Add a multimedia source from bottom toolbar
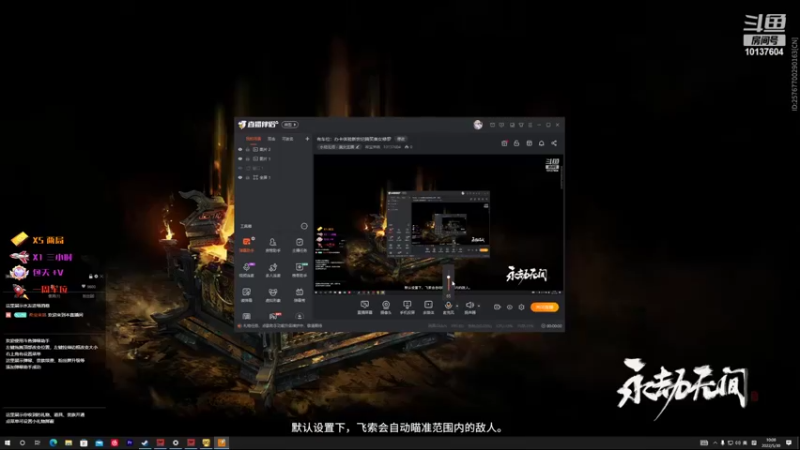Image resolution: width=800 pixels, height=450 pixels. (x=428, y=307)
